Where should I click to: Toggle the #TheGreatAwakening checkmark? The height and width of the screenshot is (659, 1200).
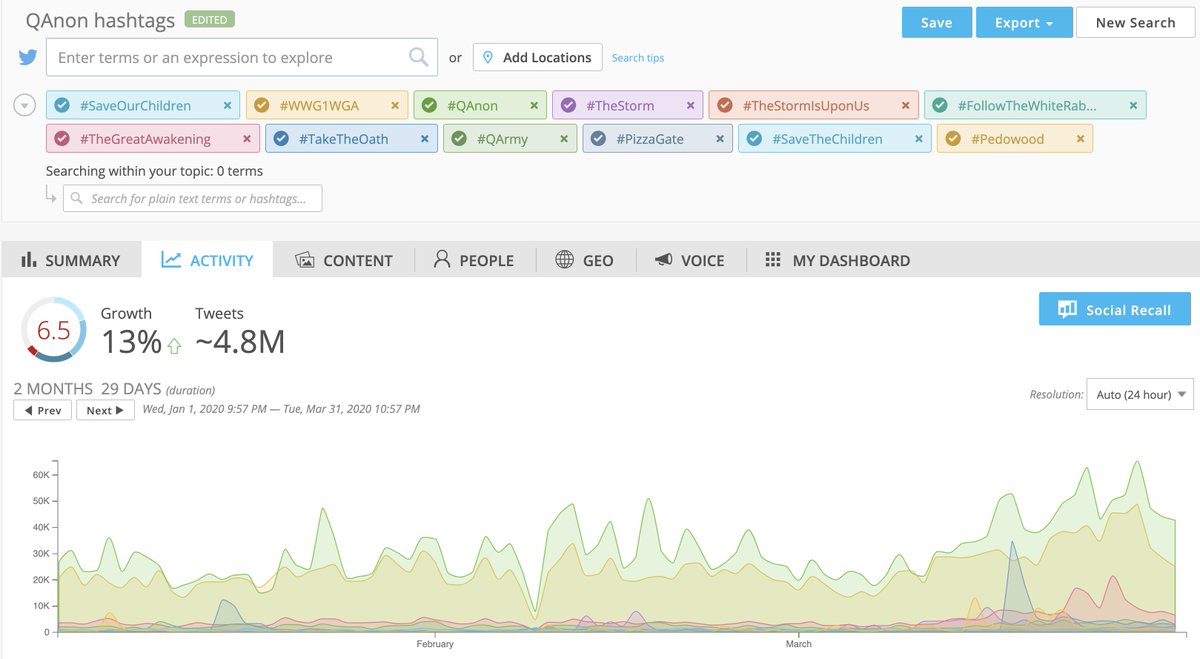pyautogui.click(x=62, y=139)
